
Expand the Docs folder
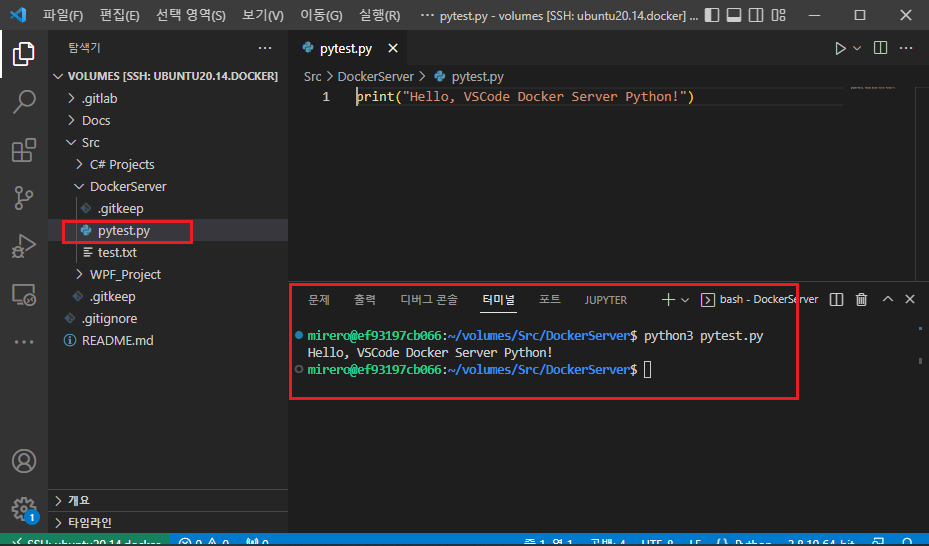(168, 120)
